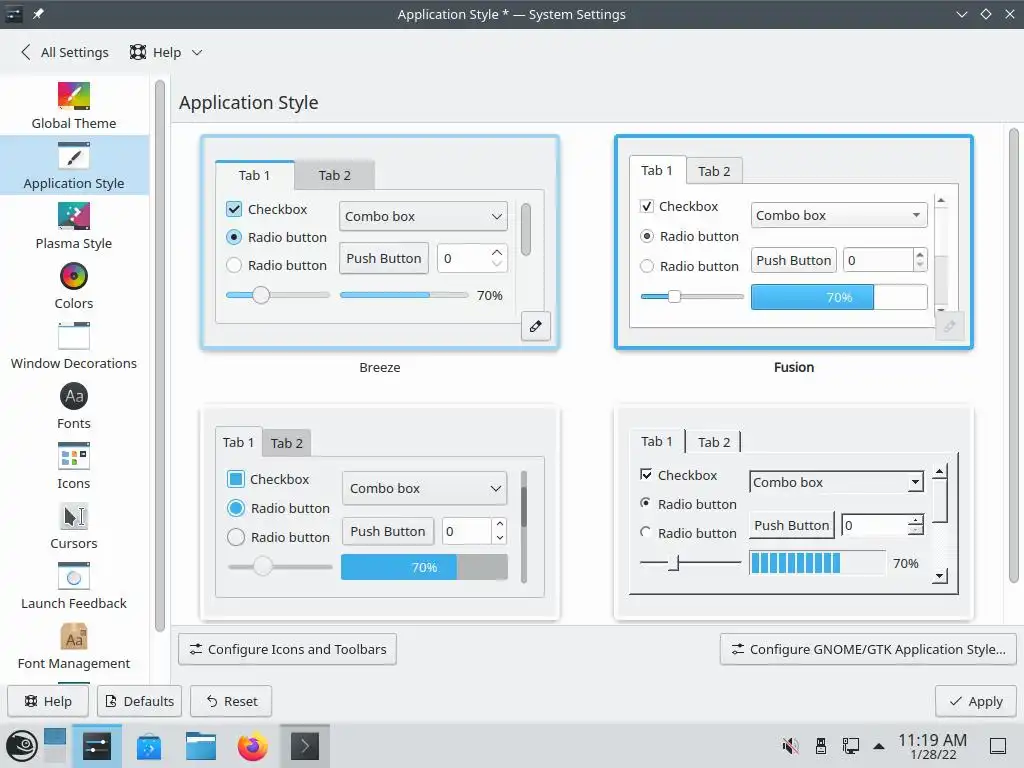Screen dimensions: 1024x768
Task: Open Plasma Style sidebar icon
Action: [x=74, y=216]
